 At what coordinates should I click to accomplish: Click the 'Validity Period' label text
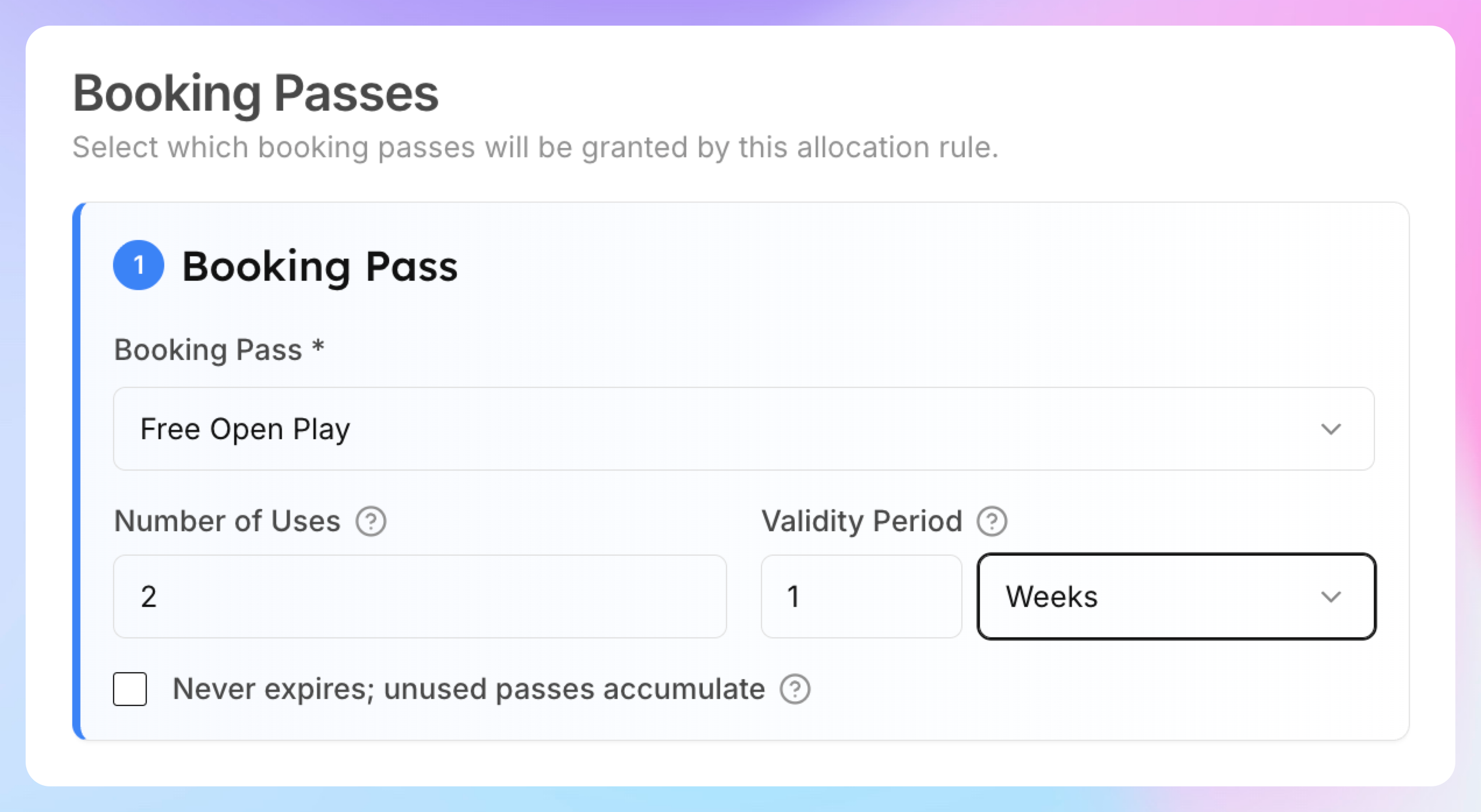(862, 521)
